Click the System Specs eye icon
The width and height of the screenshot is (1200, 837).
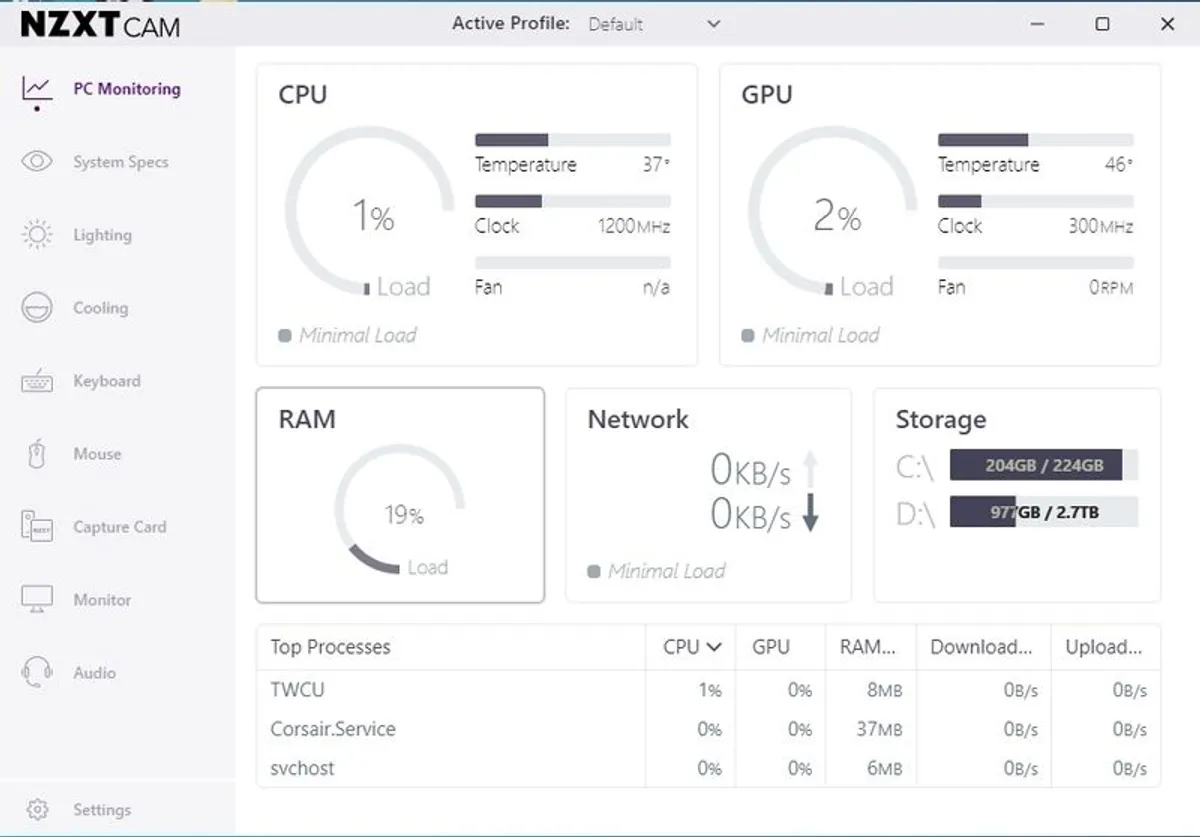coord(37,161)
